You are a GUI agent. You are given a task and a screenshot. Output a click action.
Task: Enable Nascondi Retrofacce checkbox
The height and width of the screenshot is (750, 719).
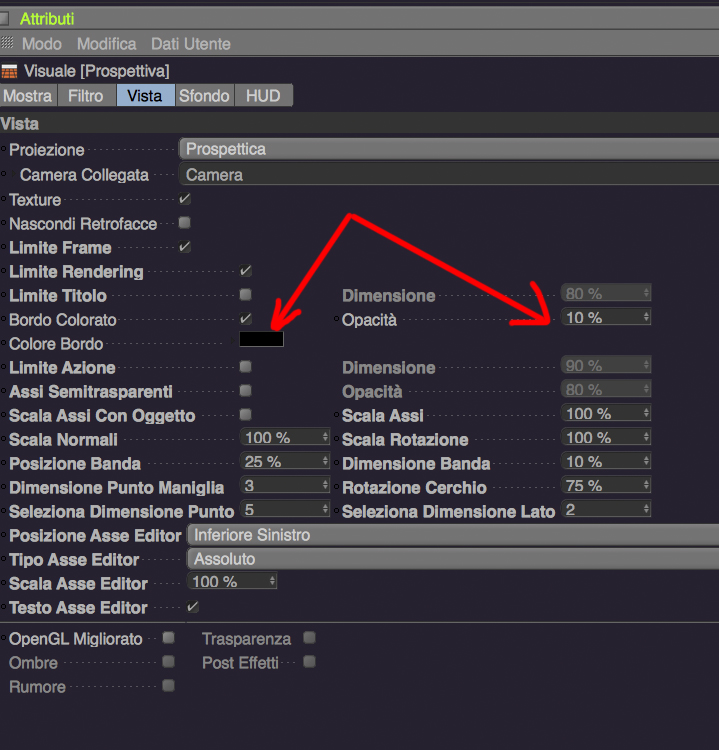pos(185,222)
